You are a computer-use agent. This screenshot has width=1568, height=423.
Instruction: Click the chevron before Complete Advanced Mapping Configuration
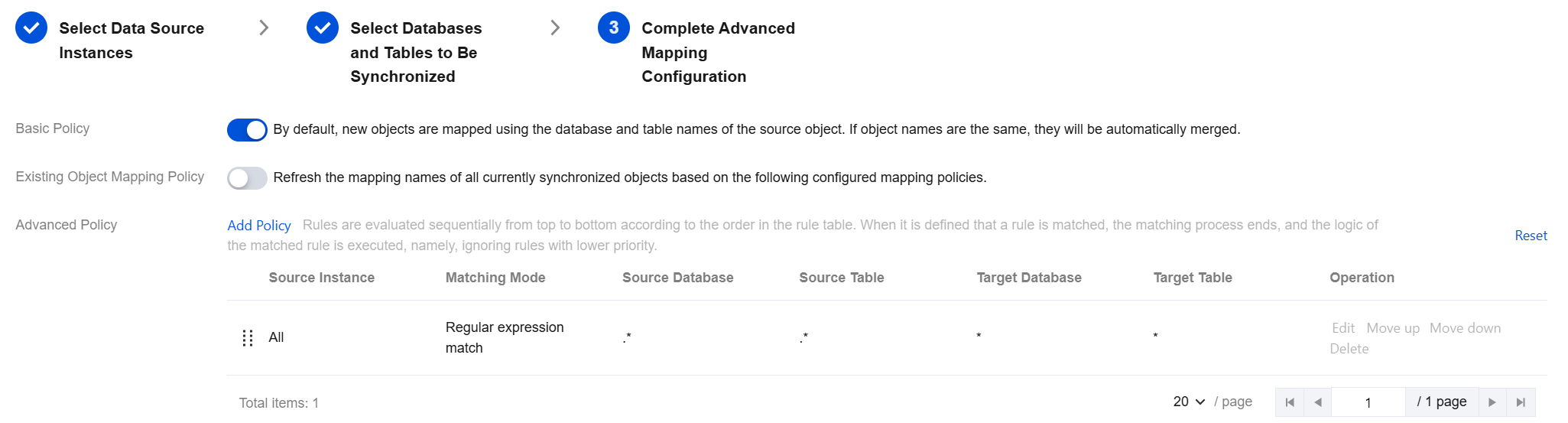click(555, 28)
